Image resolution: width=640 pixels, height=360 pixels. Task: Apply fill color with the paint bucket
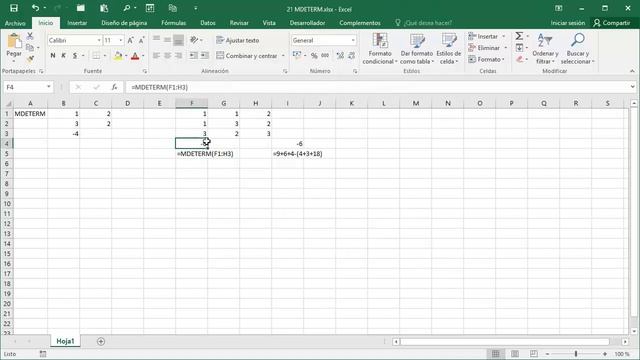[x=118, y=56]
